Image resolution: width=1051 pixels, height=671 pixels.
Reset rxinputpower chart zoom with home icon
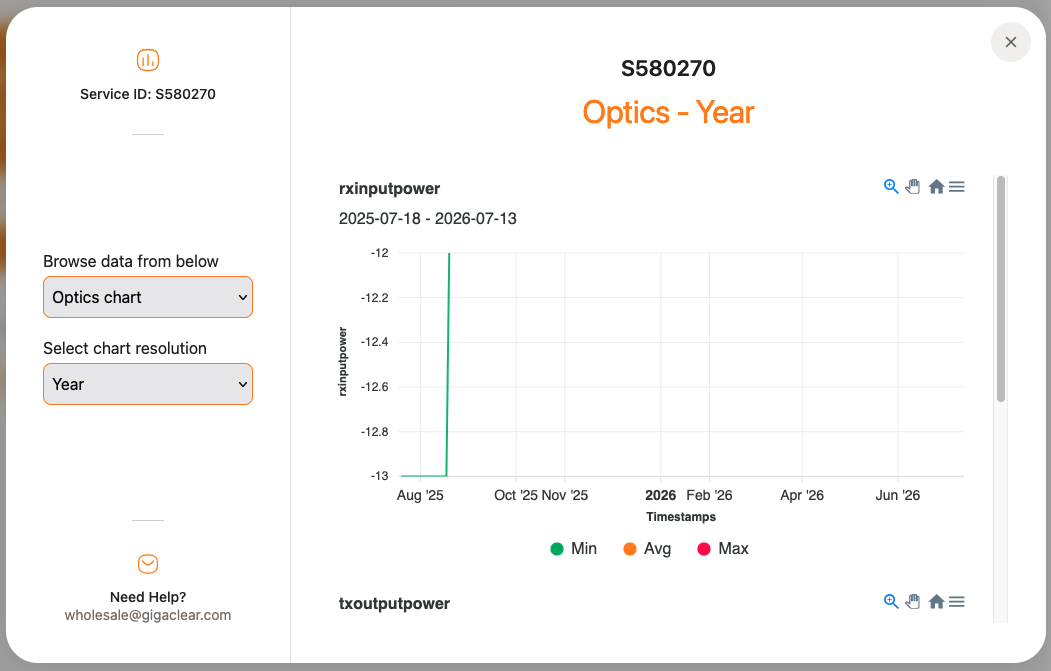click(936, 186)
